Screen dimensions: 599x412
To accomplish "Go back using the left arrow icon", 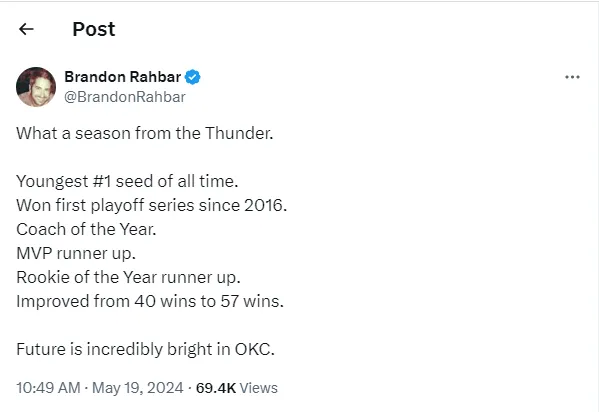I will 26,29.
